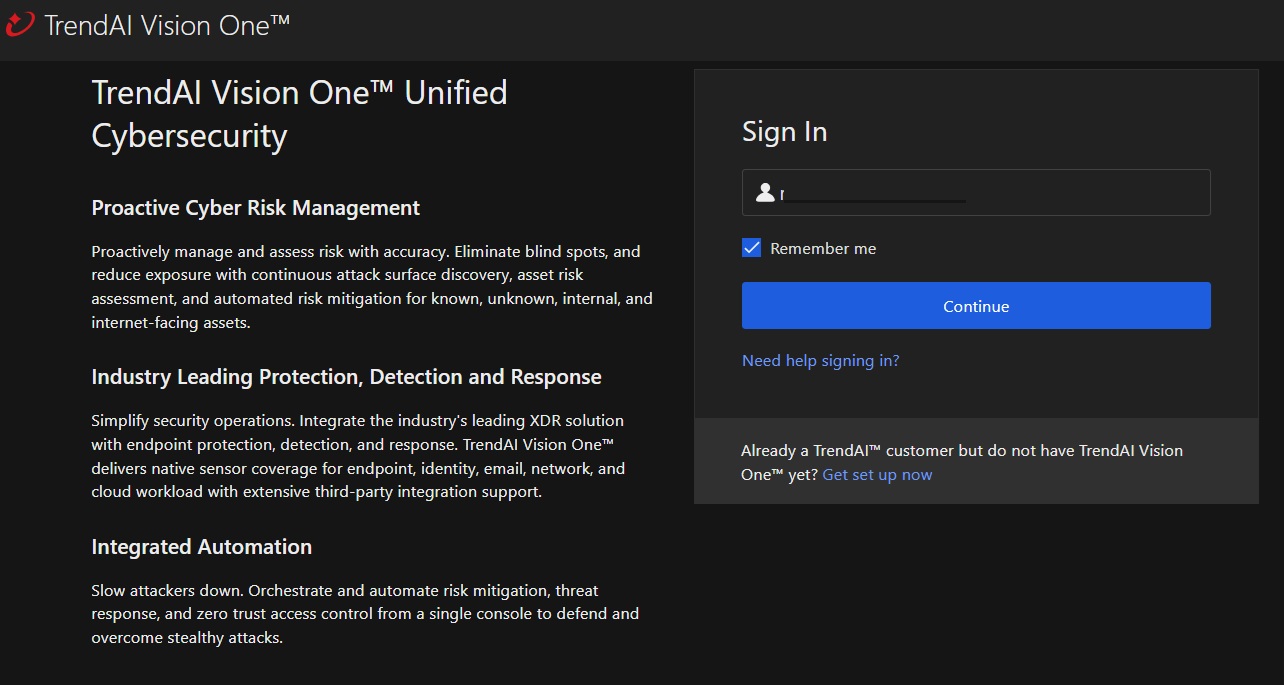Click the paragraph starting Simplify security operations
Image resolution: width=1284 pixels, height=685 pixels.
(358, 456)
